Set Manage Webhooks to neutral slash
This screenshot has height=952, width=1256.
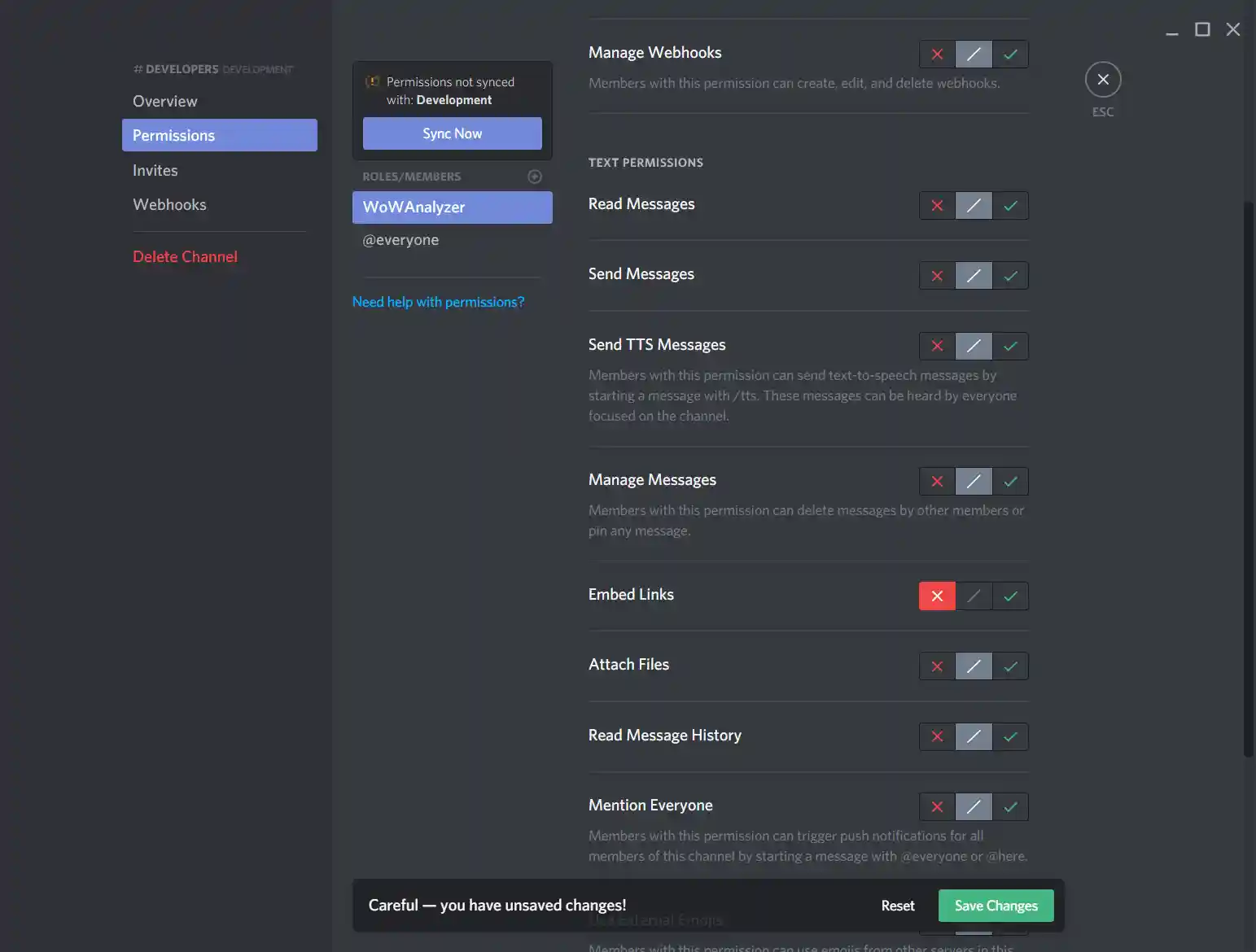tap(974, 55)
